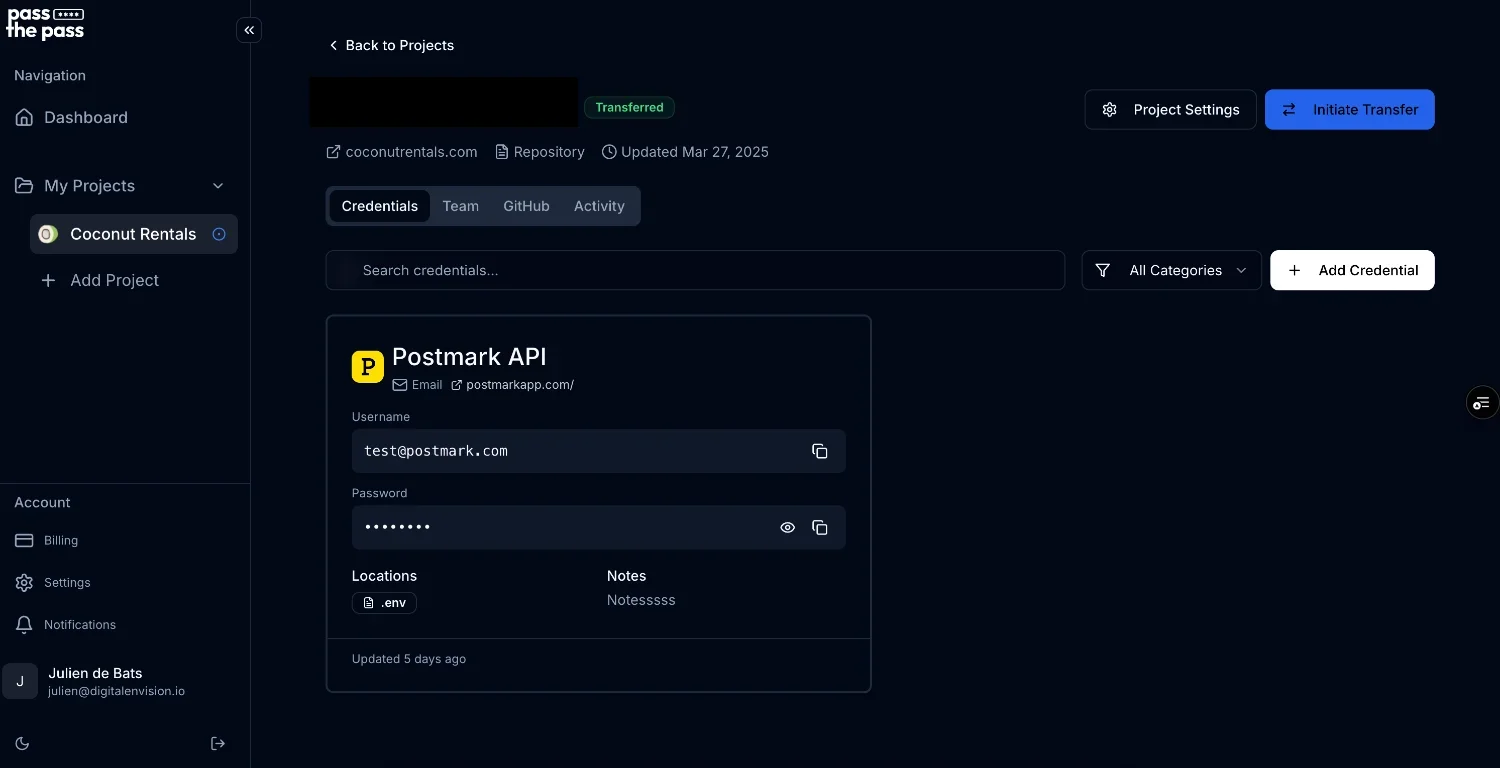Select Coconut Rentals project in sidebar
Image resolution: width=1500 pixels, height=768 pixels.
(133, 234)
